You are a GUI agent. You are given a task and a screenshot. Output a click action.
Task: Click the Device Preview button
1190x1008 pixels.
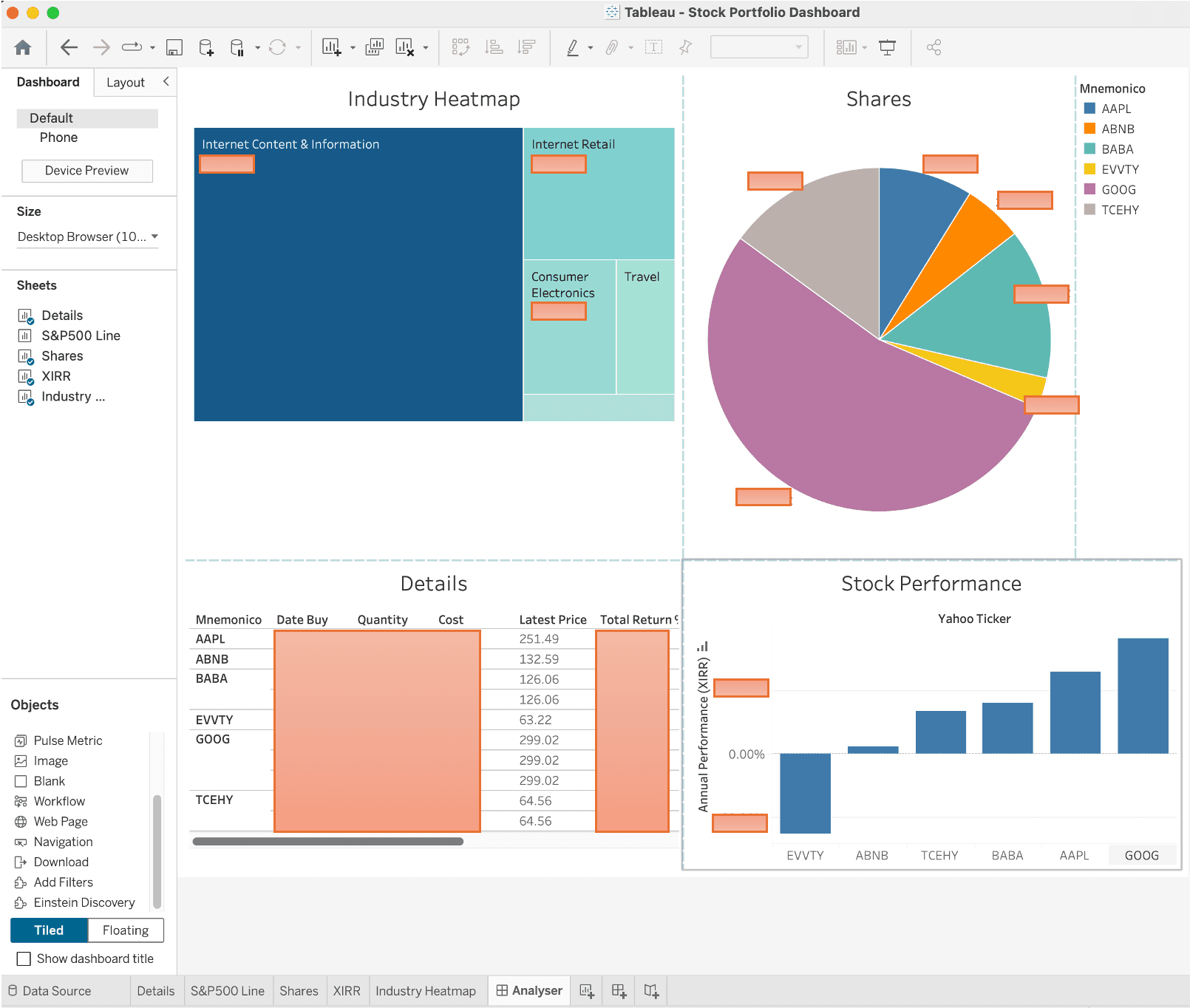pos(87,171)
